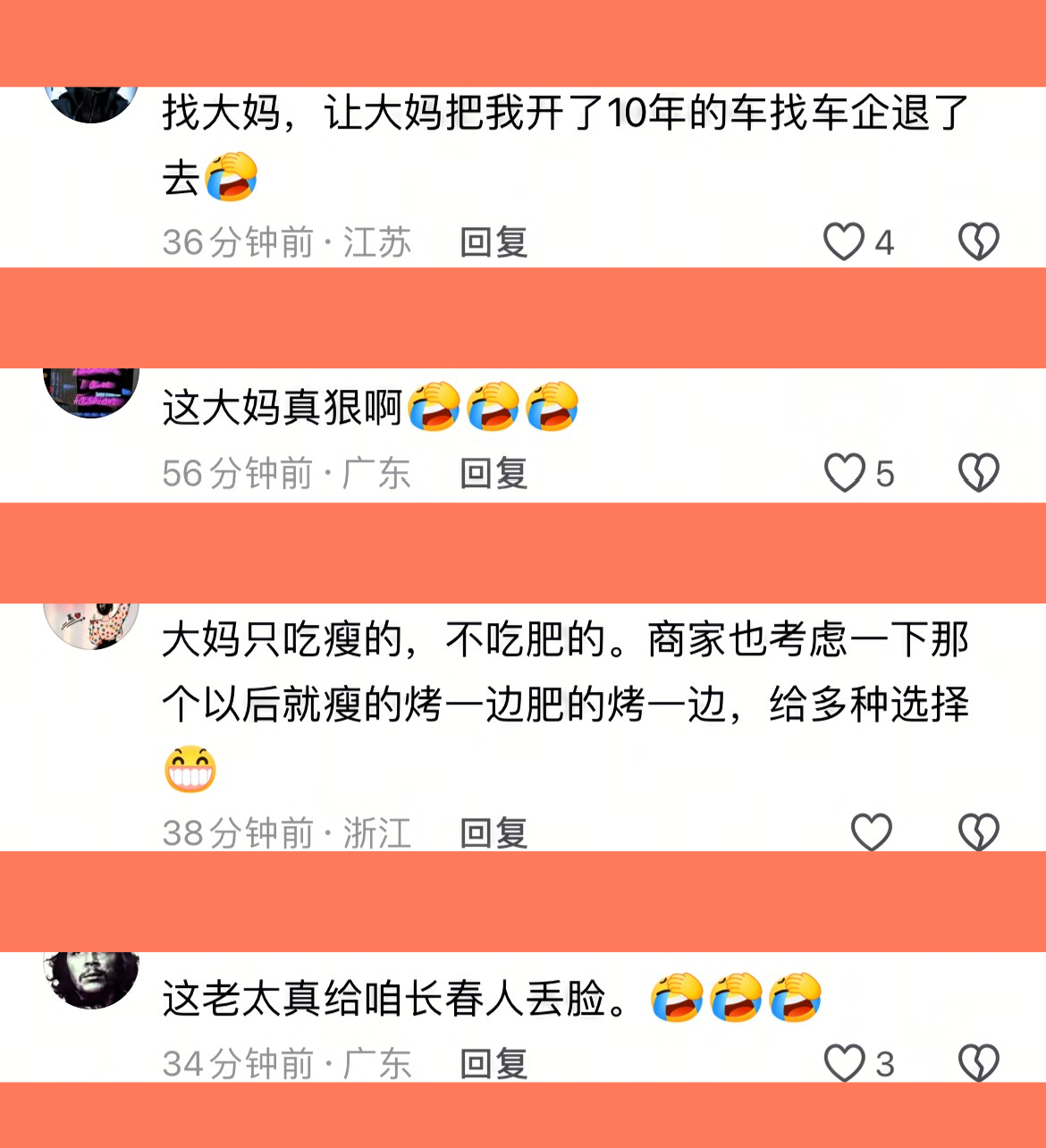
Task: Reply to the 56分钟前 Guangdong comment
Action: pyautogui.click(x=493, y=474)
